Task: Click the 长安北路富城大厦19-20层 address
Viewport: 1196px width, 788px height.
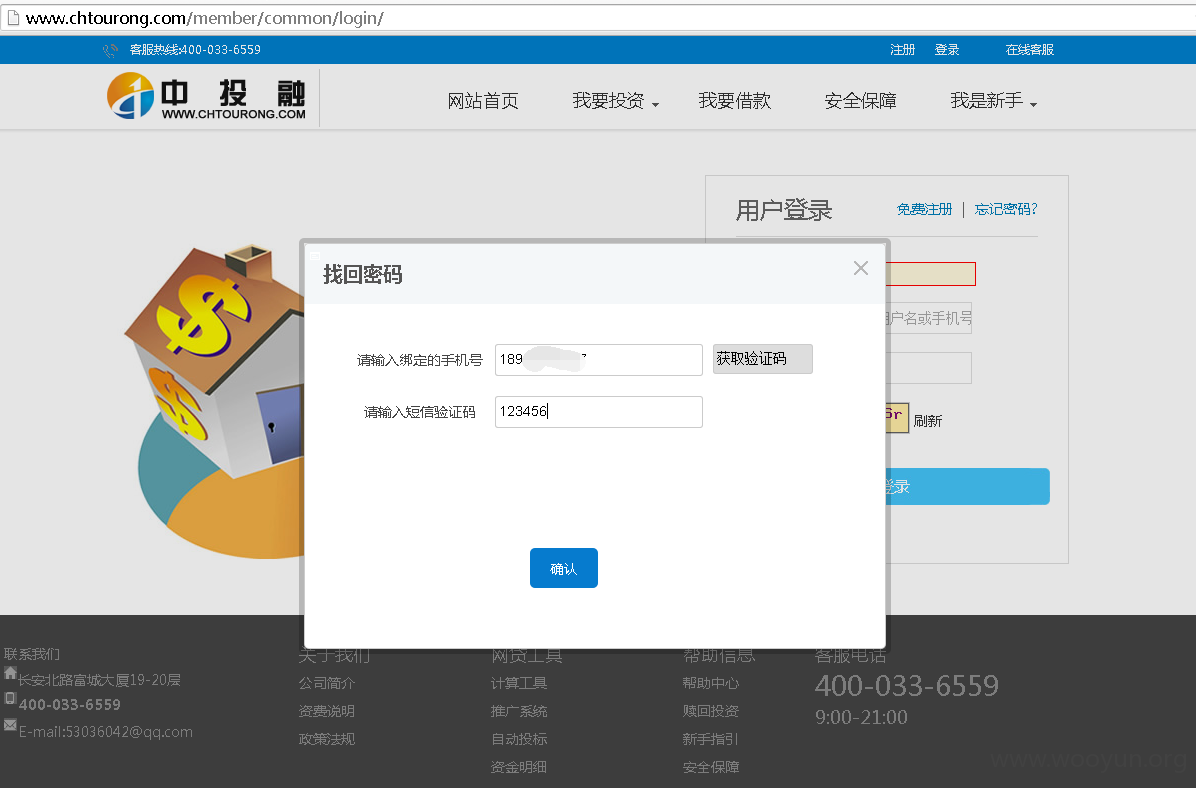Action: tap(99, 680)
